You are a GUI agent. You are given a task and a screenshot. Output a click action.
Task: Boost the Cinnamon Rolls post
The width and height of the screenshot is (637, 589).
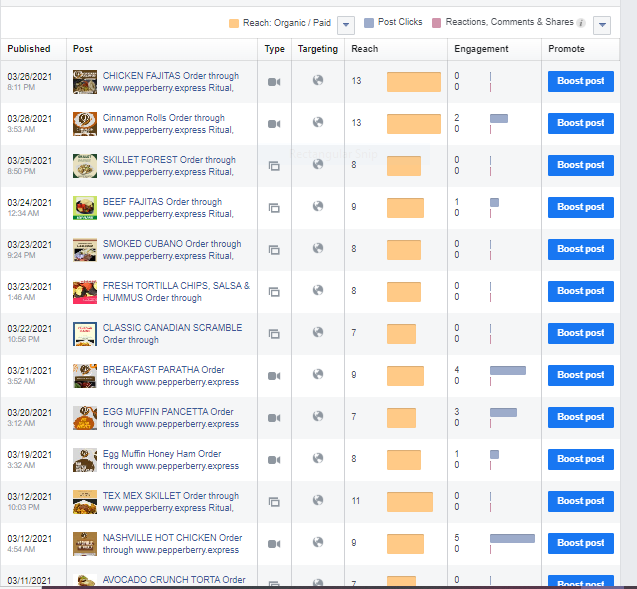pos(581,123)
